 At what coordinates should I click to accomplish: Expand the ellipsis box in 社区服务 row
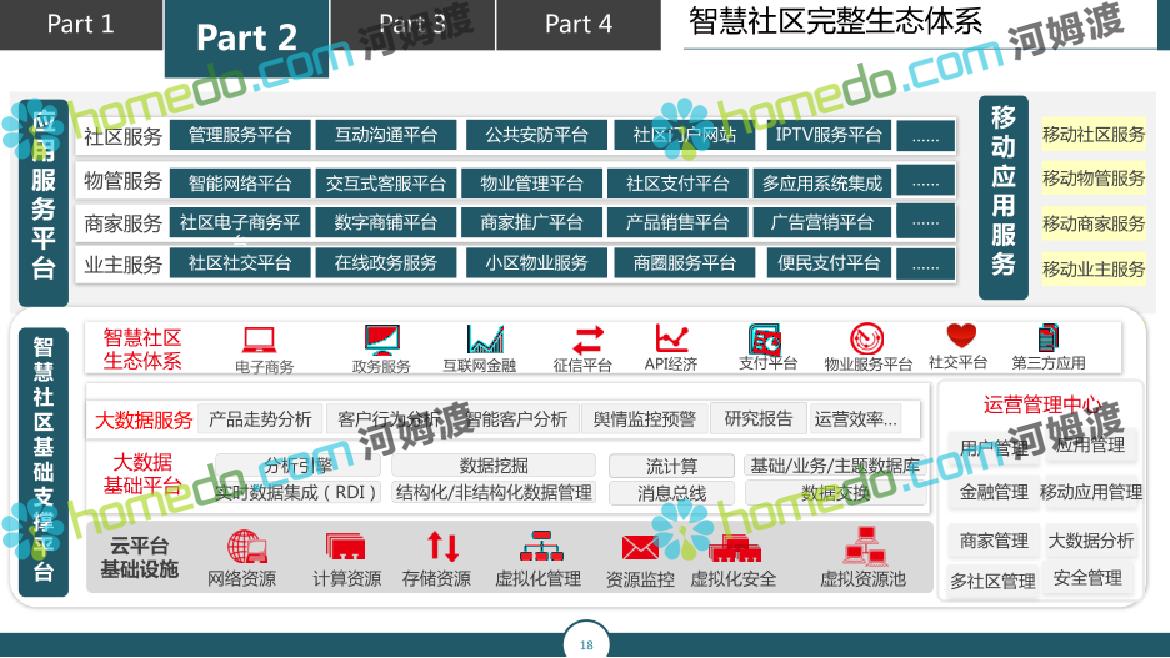click(x=925, y=135)
